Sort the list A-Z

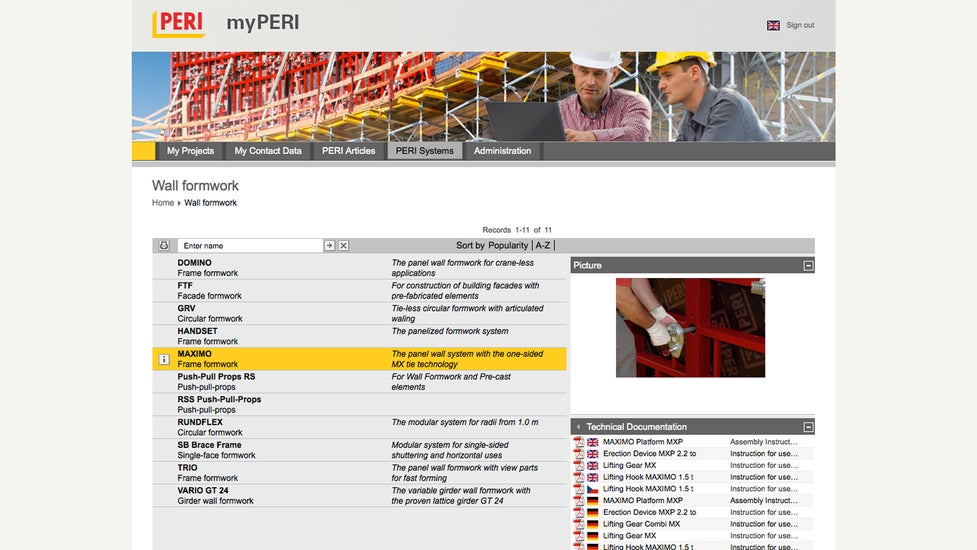click(543, 246)
